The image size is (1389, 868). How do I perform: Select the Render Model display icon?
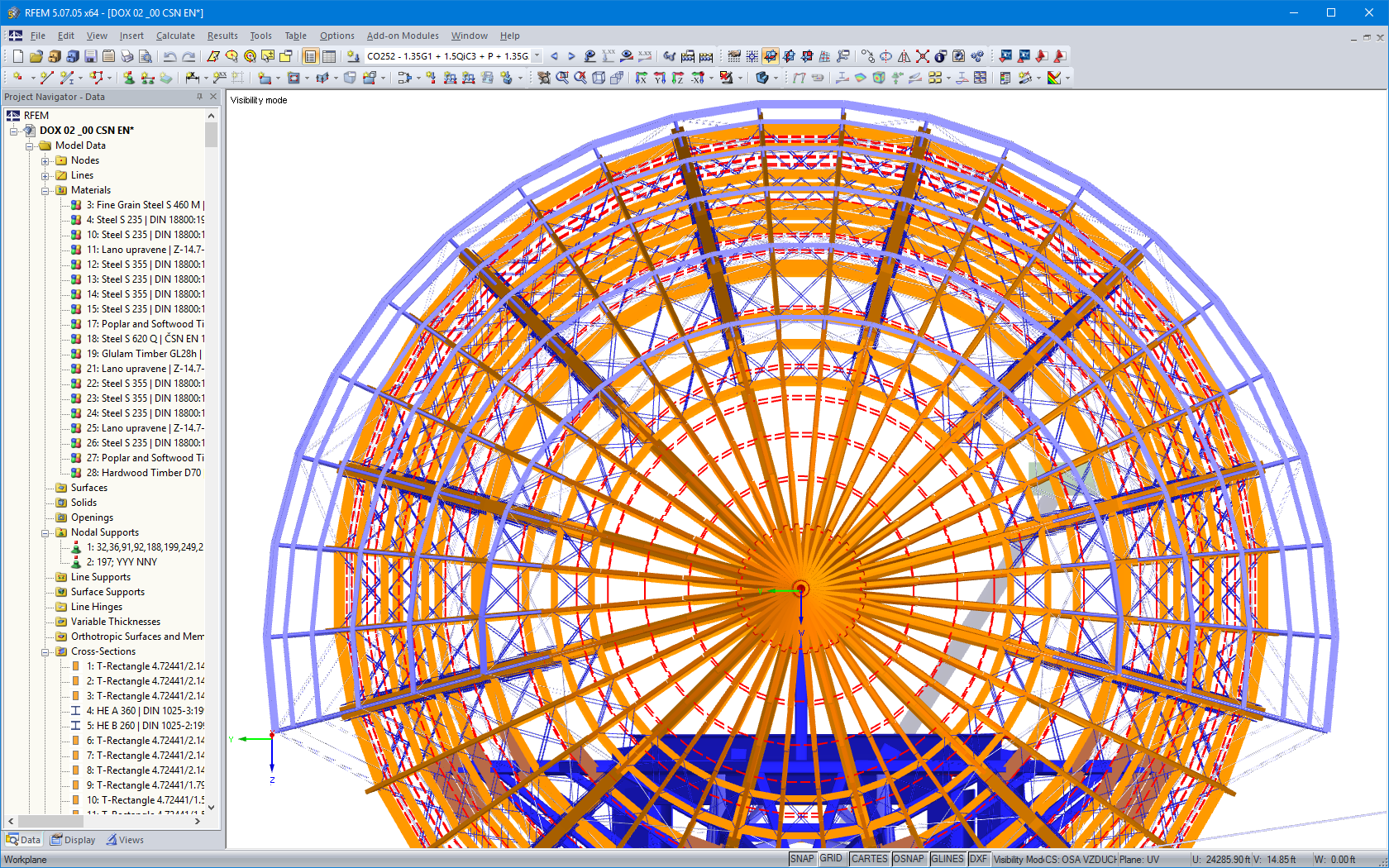tap(764, 78)
